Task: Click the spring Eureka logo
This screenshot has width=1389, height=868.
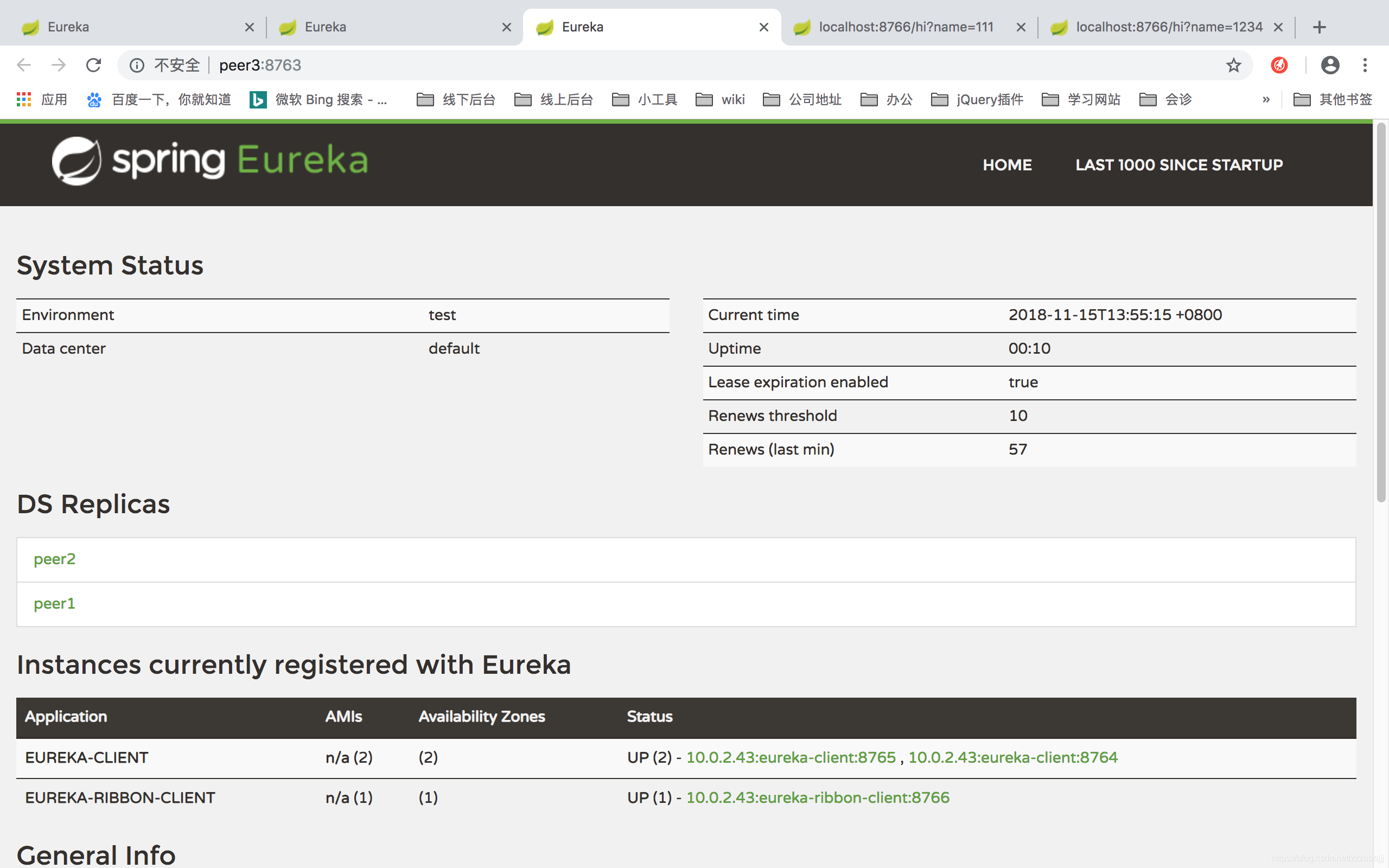Action: click(x=210, y=161)
